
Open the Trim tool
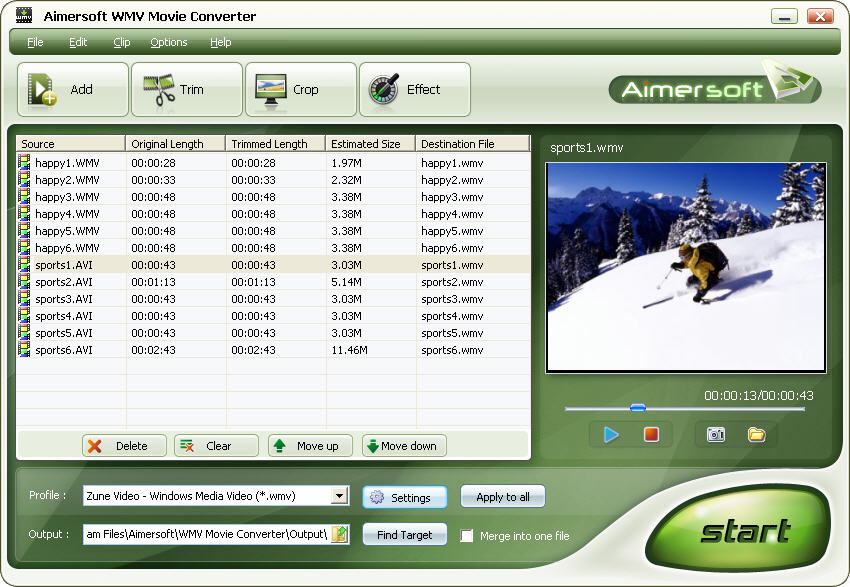coord(186,89)
